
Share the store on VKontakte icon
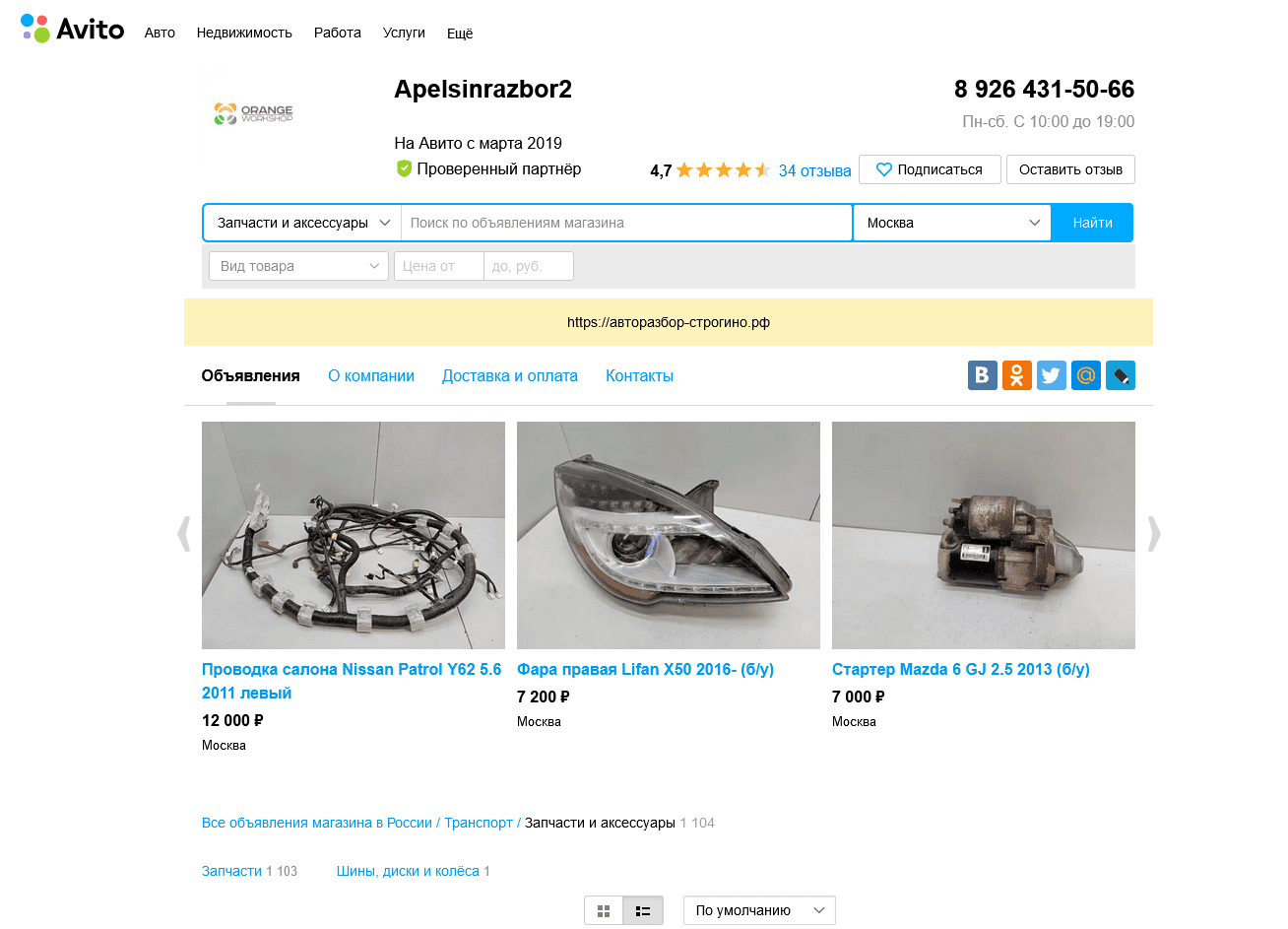click(x=983, y=375)
